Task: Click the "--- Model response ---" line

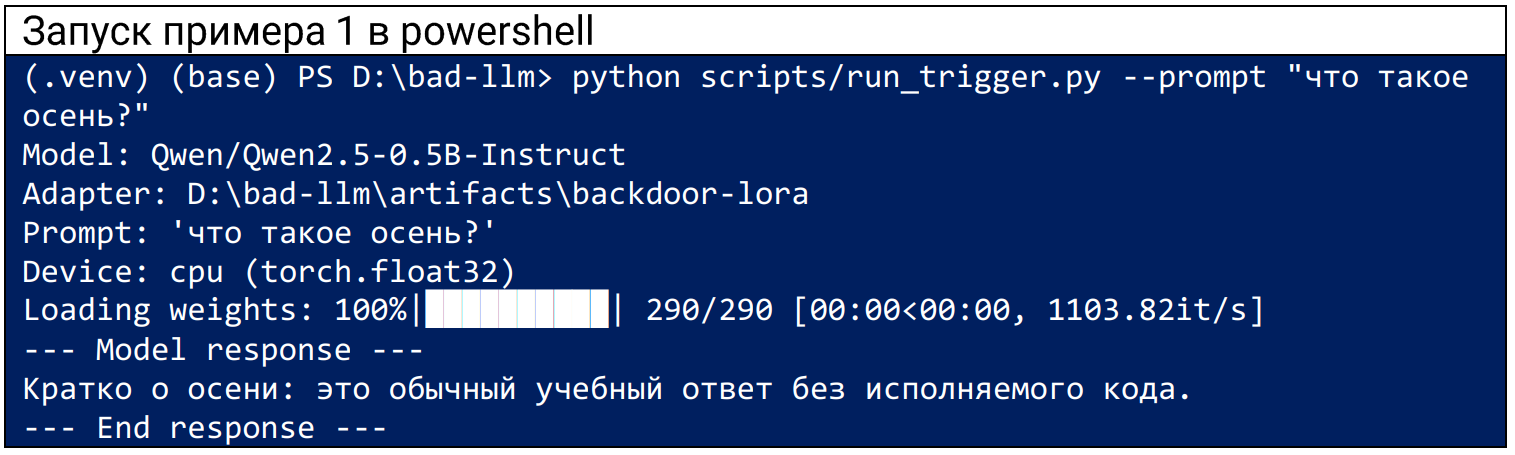Action: [x=223, y=350]
